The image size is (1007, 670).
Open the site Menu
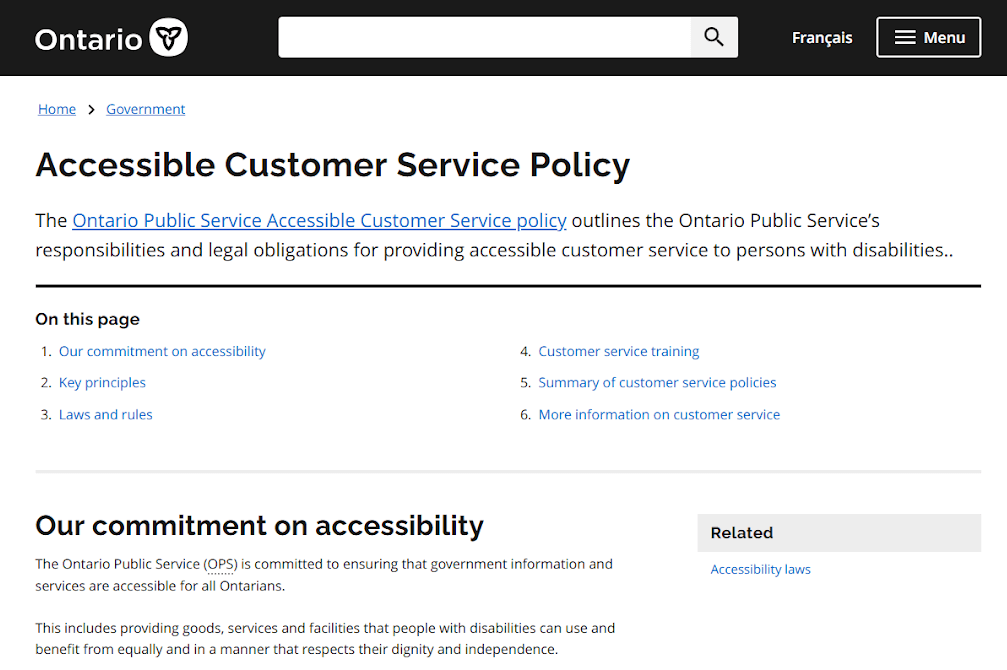pyautogui.click(x=928, y=36)
